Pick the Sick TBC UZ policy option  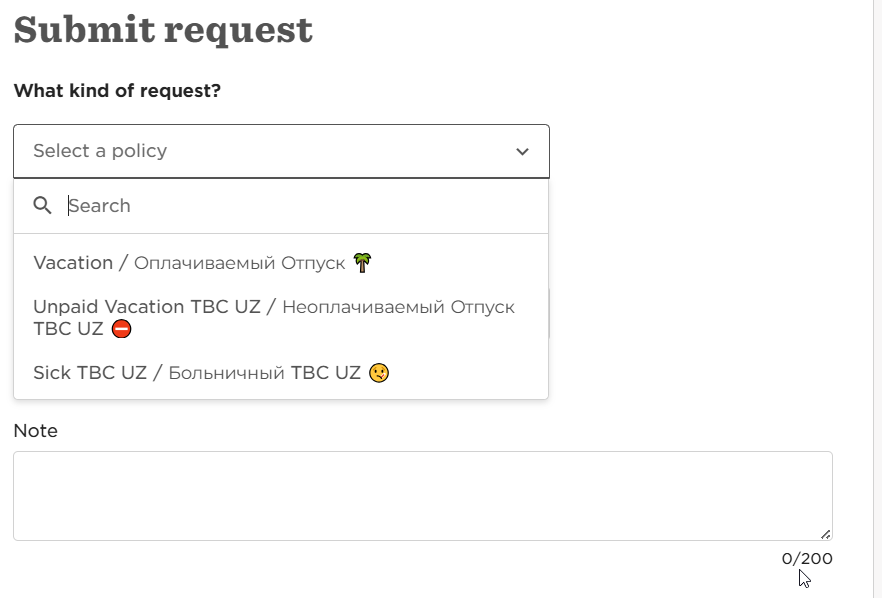click(x=90, y=373)
